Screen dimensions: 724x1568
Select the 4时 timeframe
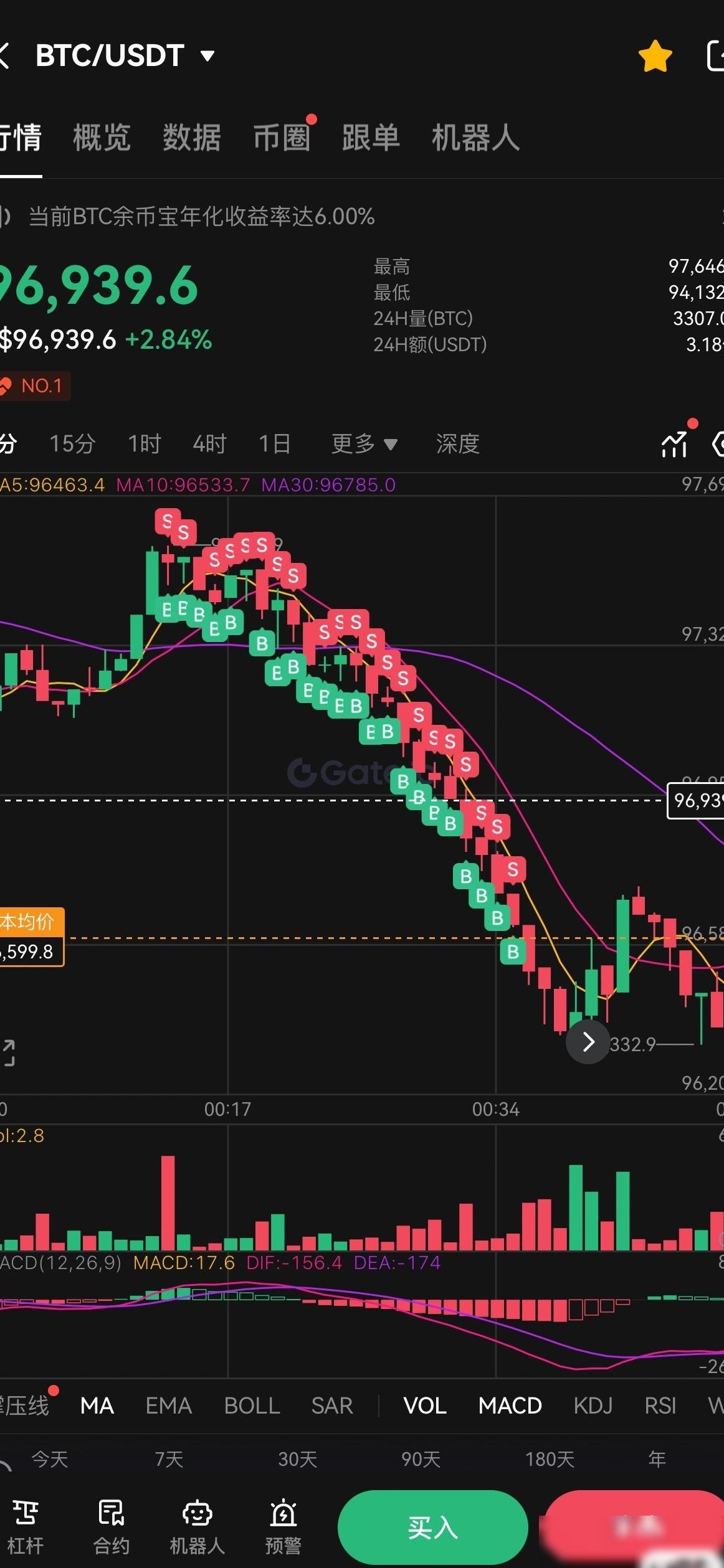209,444
